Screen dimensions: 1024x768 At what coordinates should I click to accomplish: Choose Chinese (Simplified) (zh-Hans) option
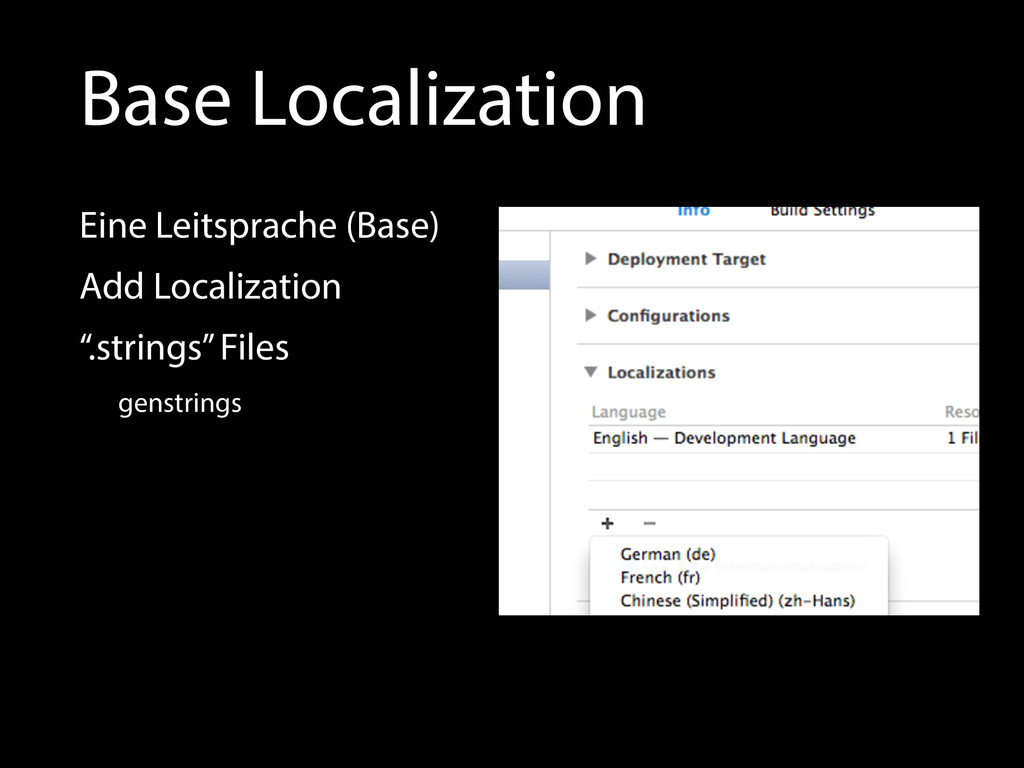[739, 601]
